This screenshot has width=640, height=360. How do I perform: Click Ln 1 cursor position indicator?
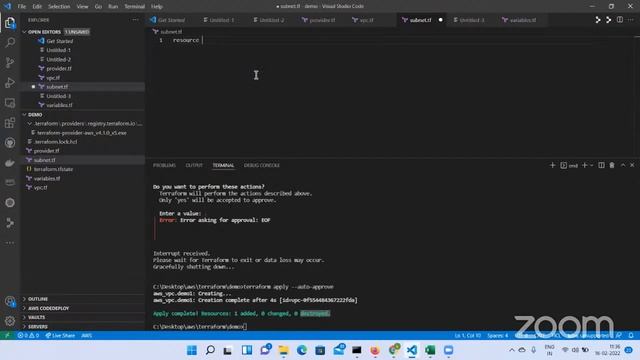[467, 336]
